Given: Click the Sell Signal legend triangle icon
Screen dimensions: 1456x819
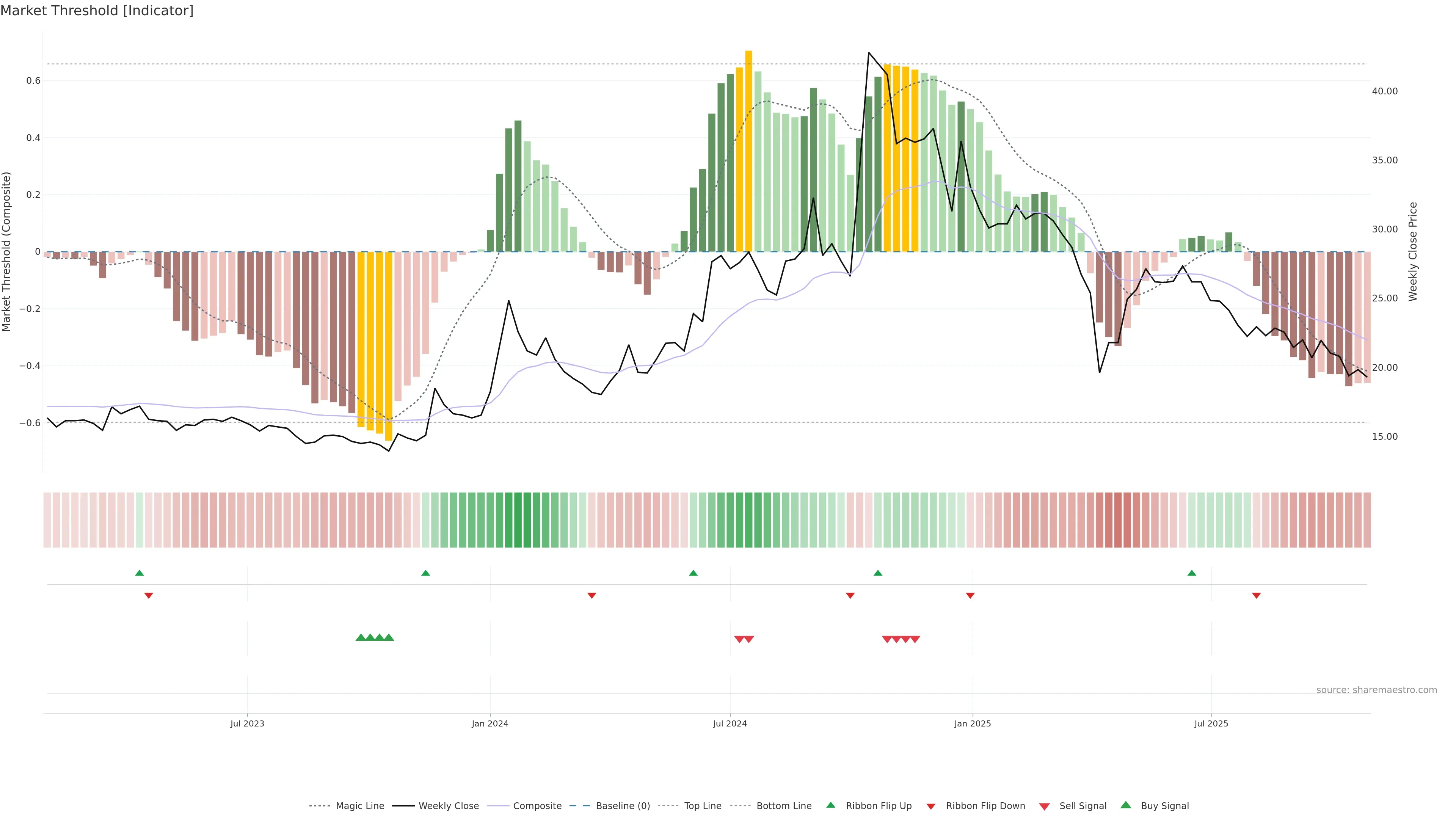Looking at the screenshot, I should tap(1044, 806).
